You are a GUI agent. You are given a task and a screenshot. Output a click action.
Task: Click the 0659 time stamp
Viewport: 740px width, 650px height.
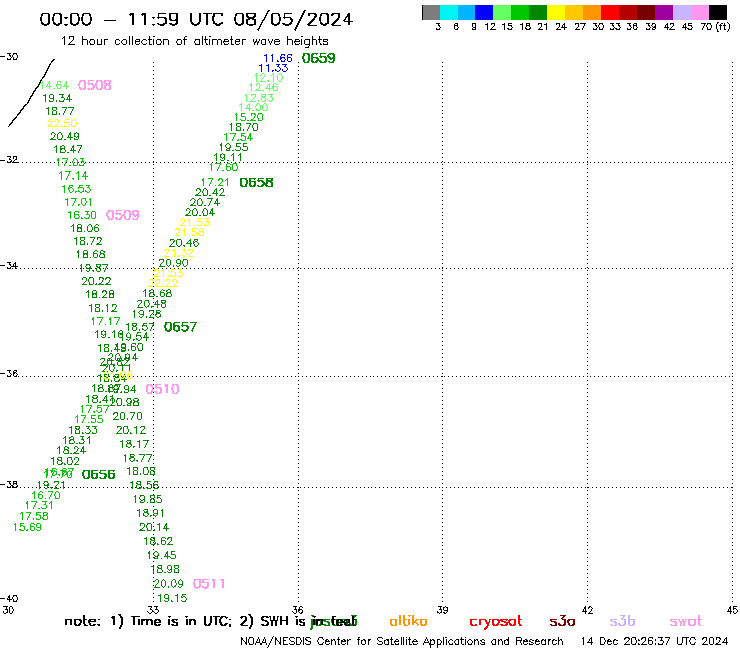319,58
